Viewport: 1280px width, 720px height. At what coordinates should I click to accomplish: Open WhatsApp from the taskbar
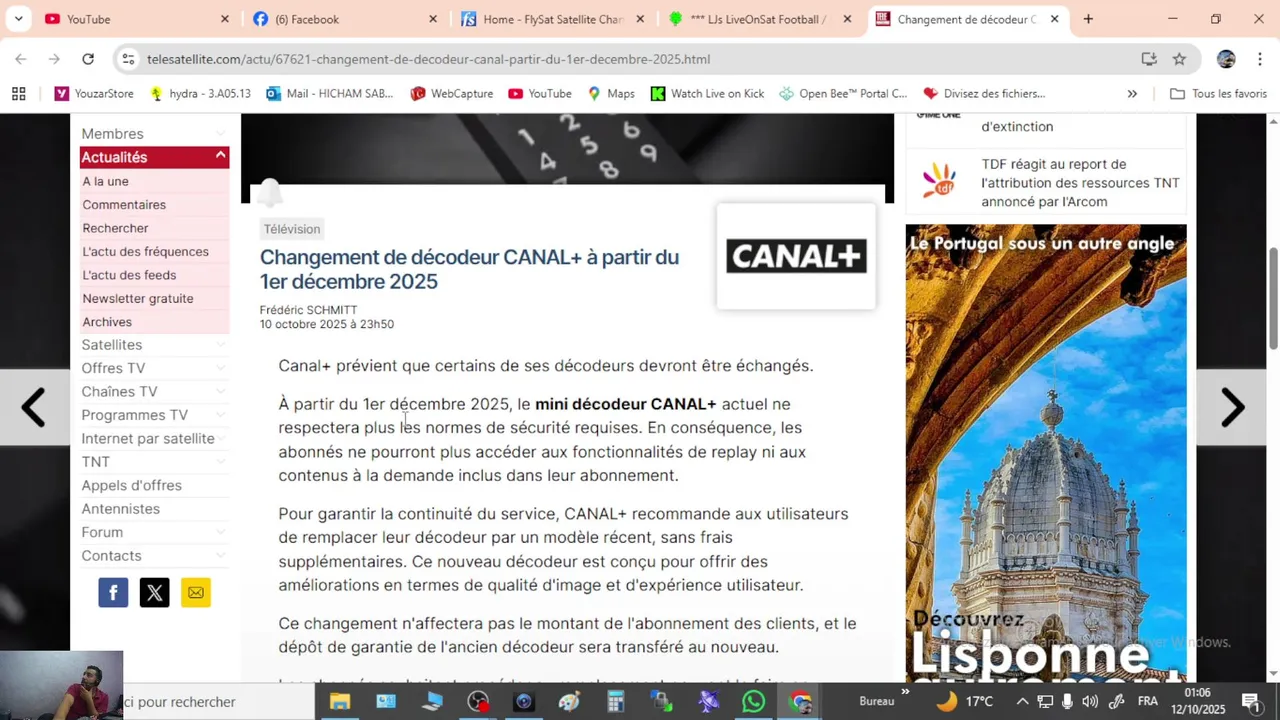(x=754, y=701)
